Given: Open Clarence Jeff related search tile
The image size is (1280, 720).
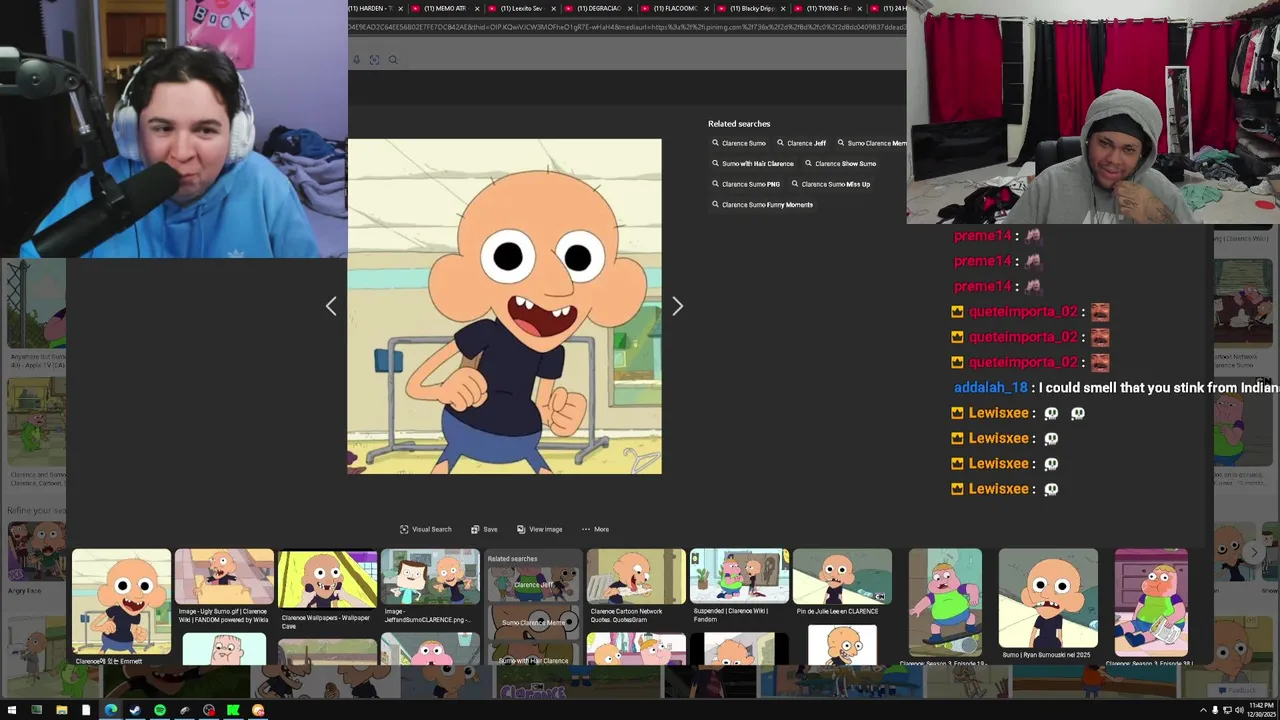Looking at the screenshot, I should [533, 584].
